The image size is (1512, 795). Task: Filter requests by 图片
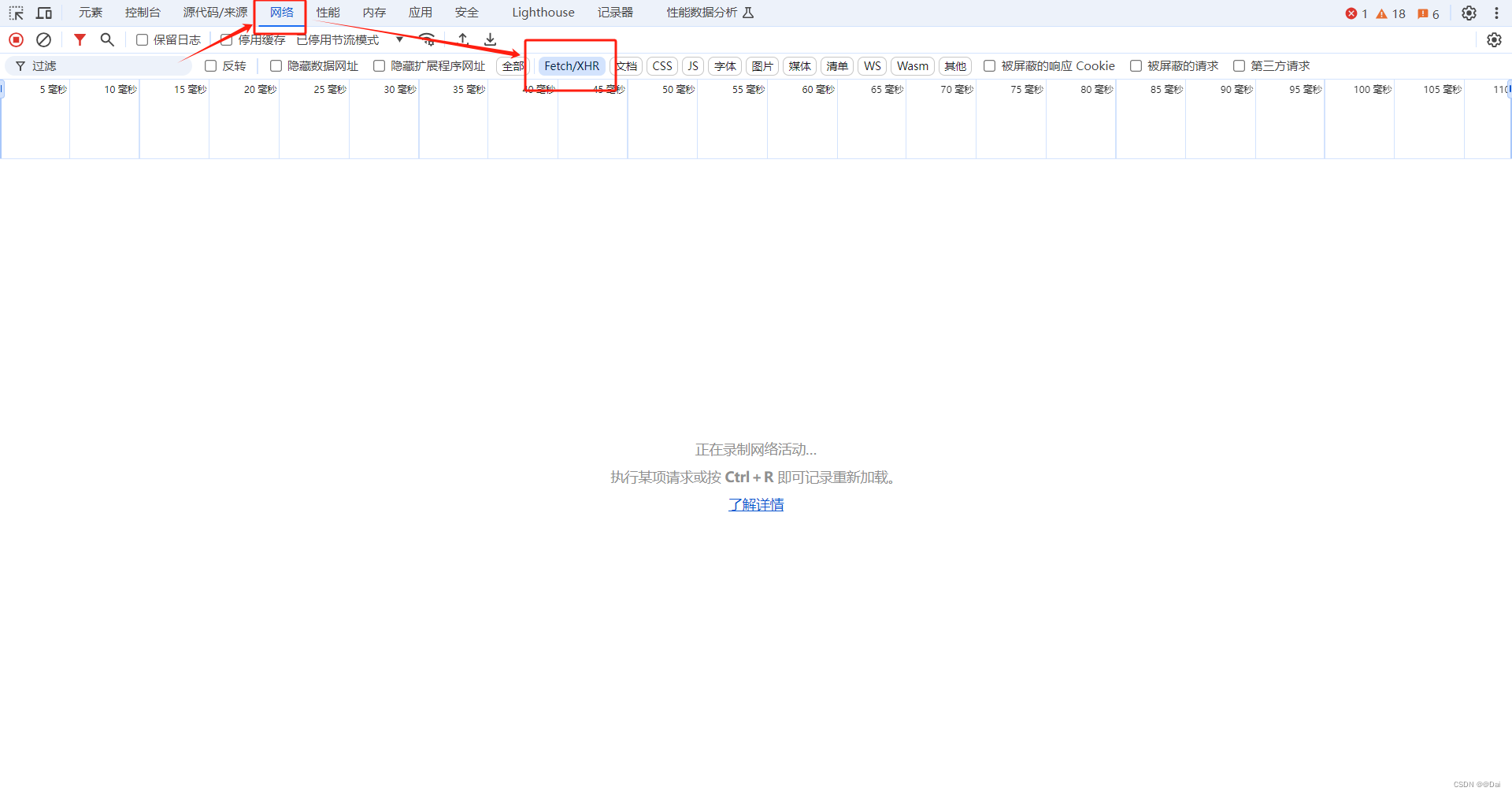coord(762,66)
